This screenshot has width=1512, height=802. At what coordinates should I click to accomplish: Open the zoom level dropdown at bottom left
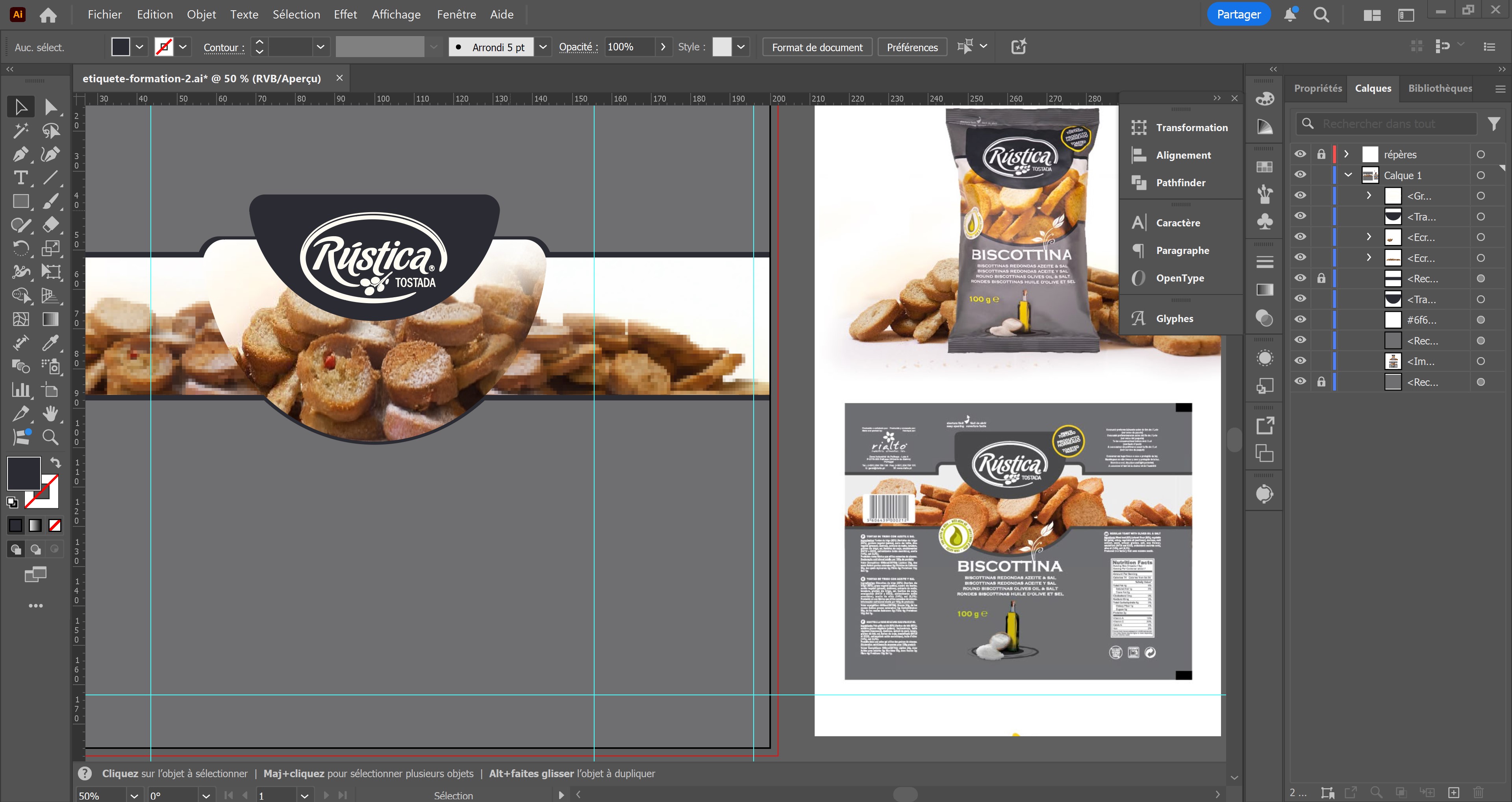pyautogui.click(x=134, y=796)
